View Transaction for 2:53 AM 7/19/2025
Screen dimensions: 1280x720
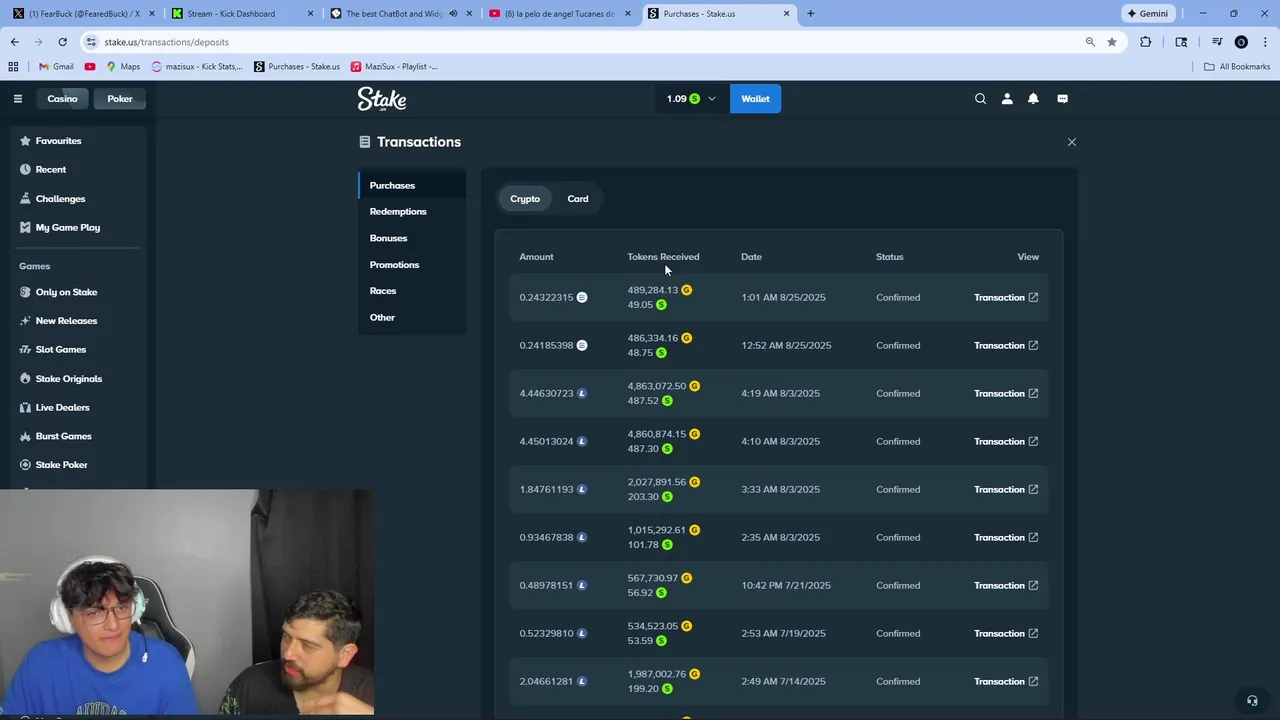(x=1006, y=633)
